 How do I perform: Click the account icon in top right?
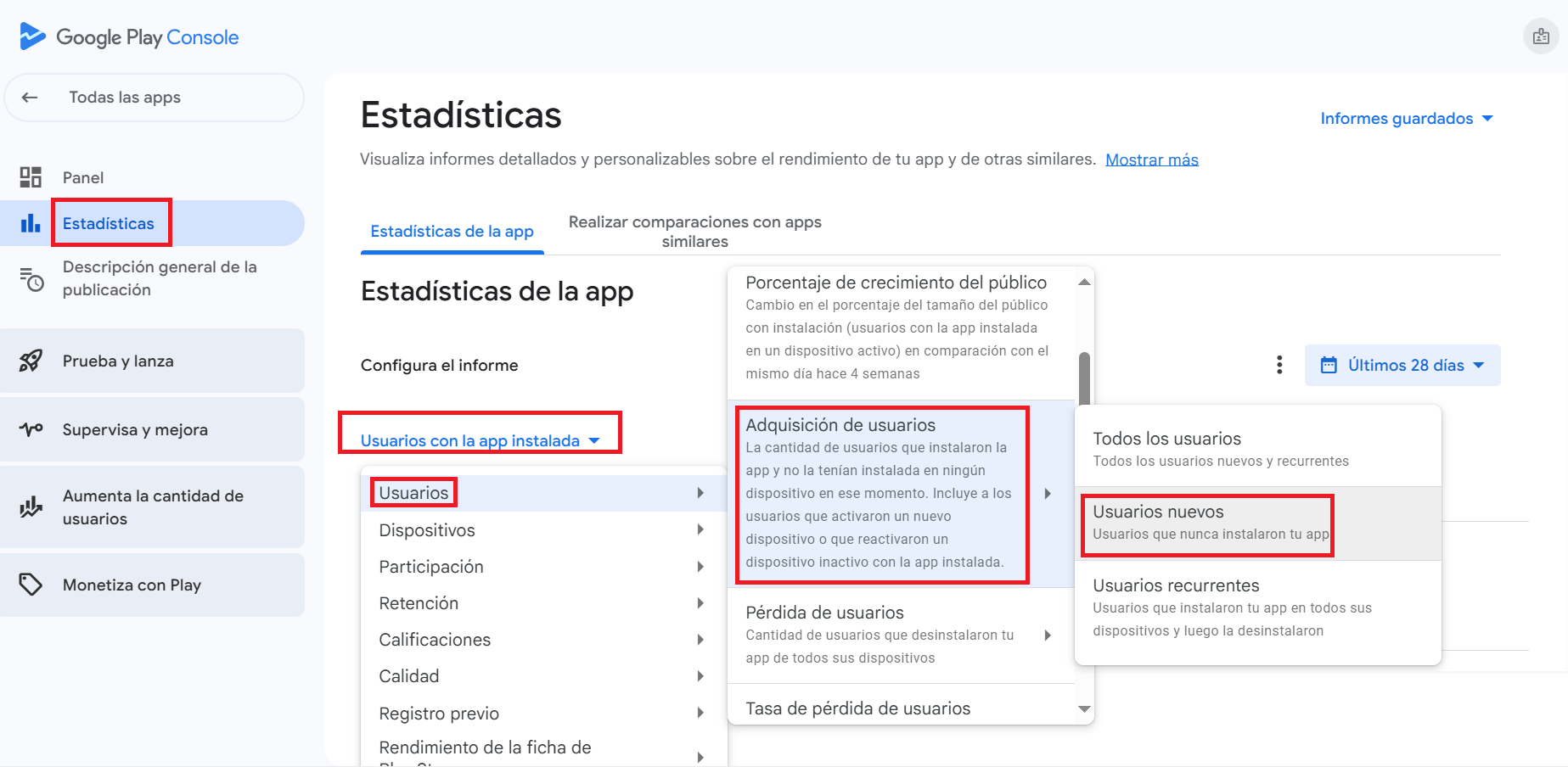pos(1541,36)
